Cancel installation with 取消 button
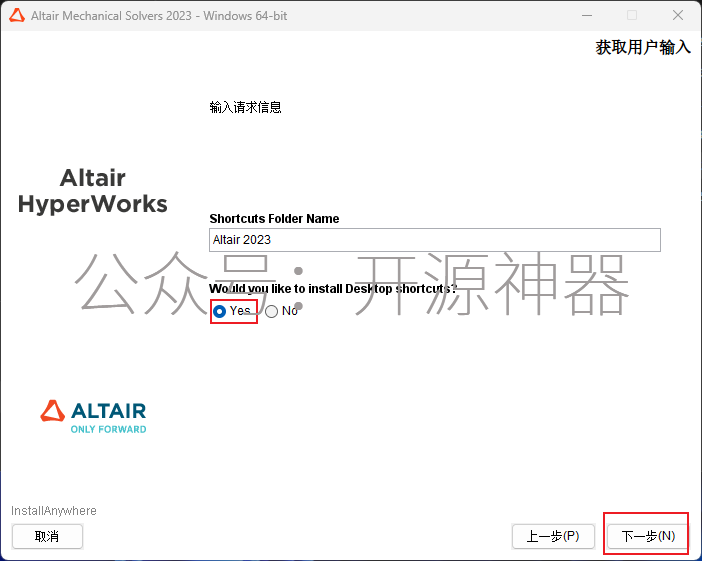 point(47,536)
